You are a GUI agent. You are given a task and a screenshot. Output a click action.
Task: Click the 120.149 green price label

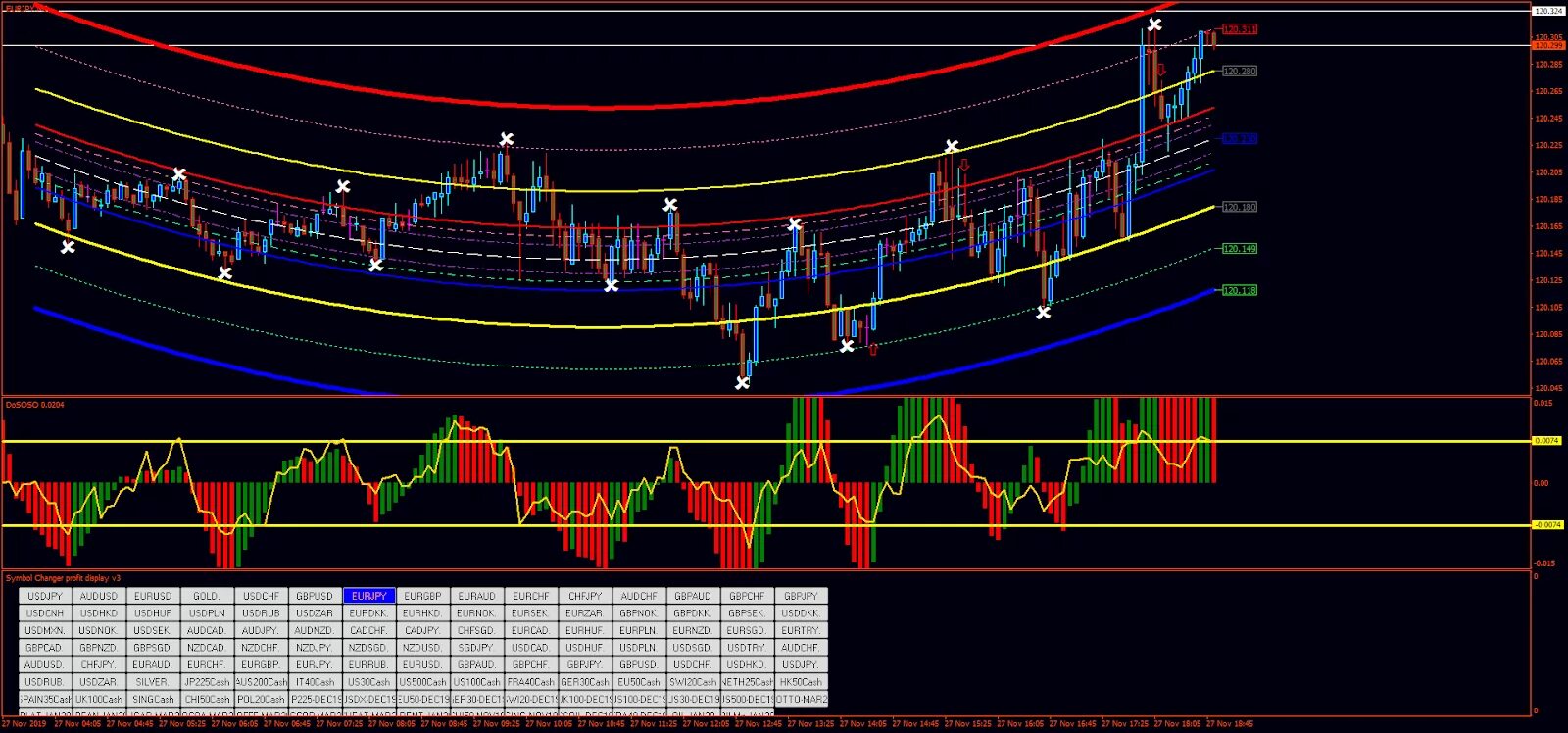click(x=1240, y=249)
